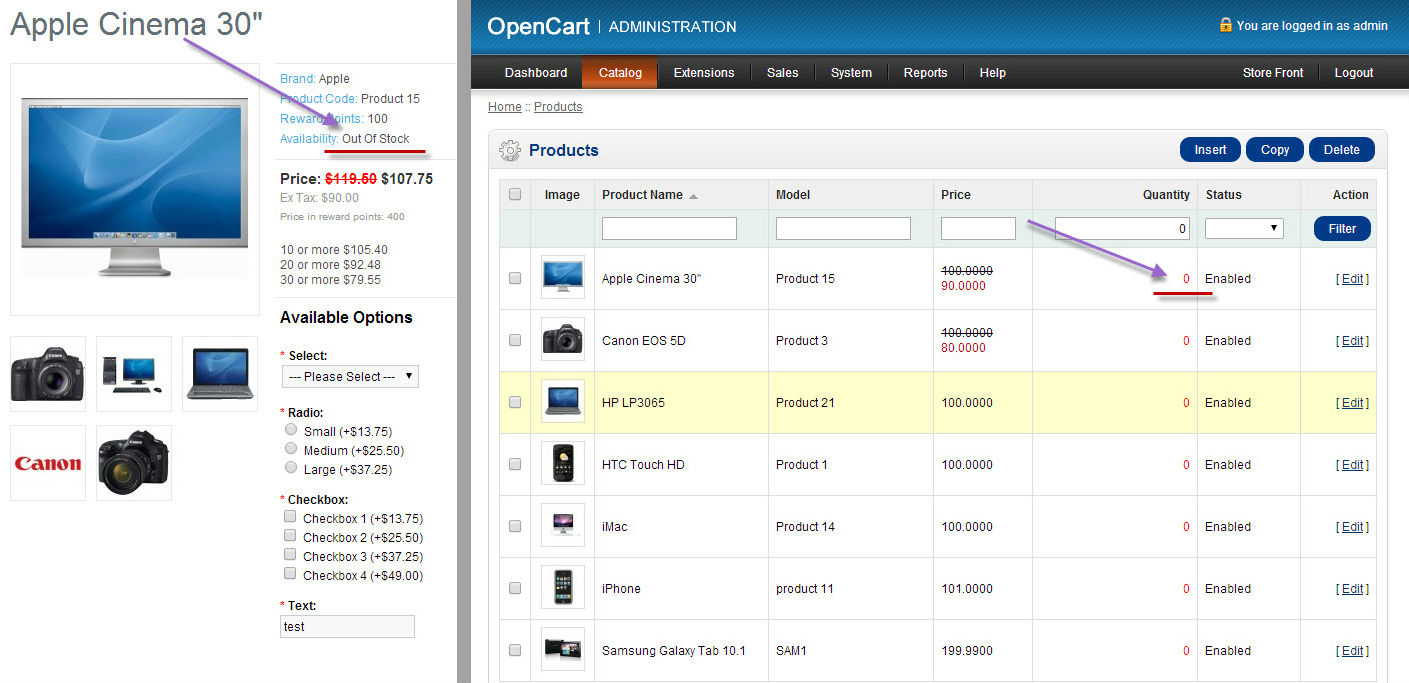Image resolution: width=1409 pixels, height=683 pixels.
Task: Open the Samsung Galaxy Tab 10.1 thumbnail
Action: (562, 650)
